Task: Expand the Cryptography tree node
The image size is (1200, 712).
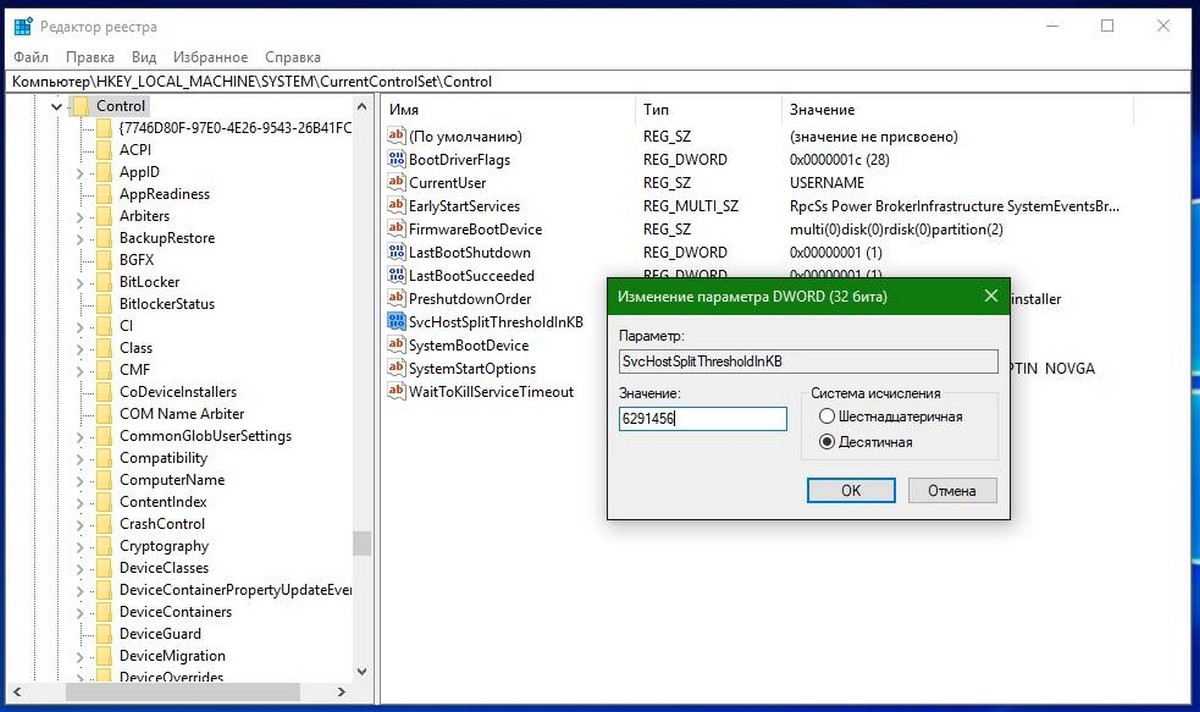Action: [80, 546]
